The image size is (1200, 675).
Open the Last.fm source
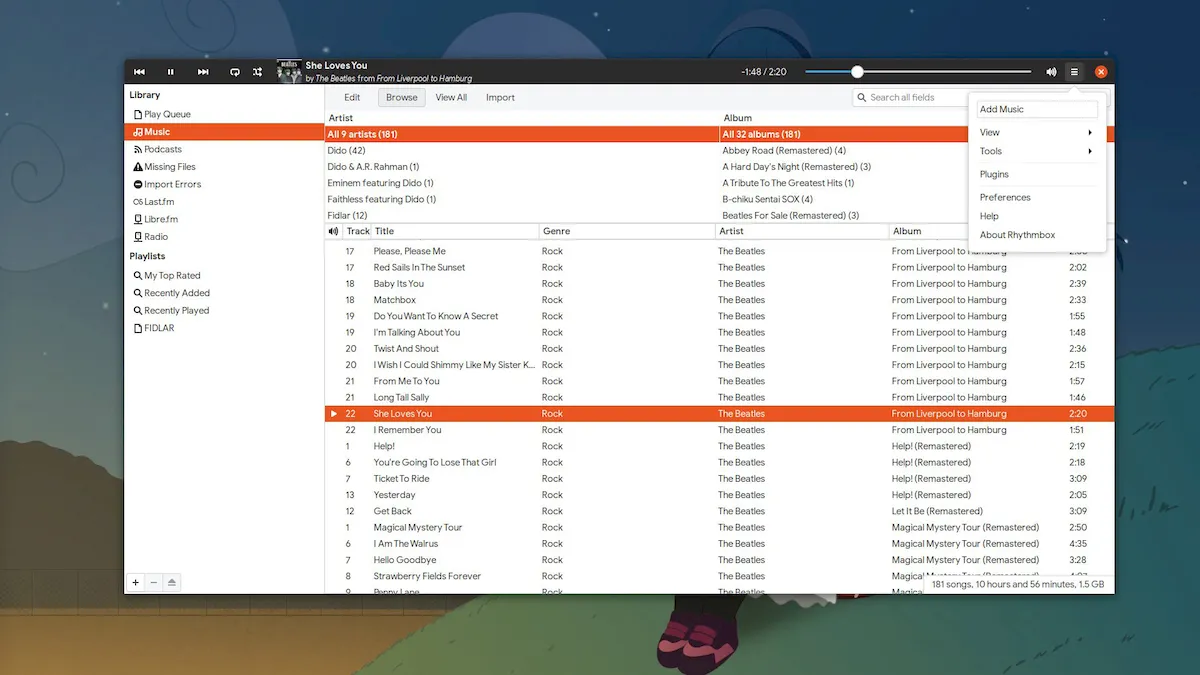pyautogui.click(x=224, y=202)
